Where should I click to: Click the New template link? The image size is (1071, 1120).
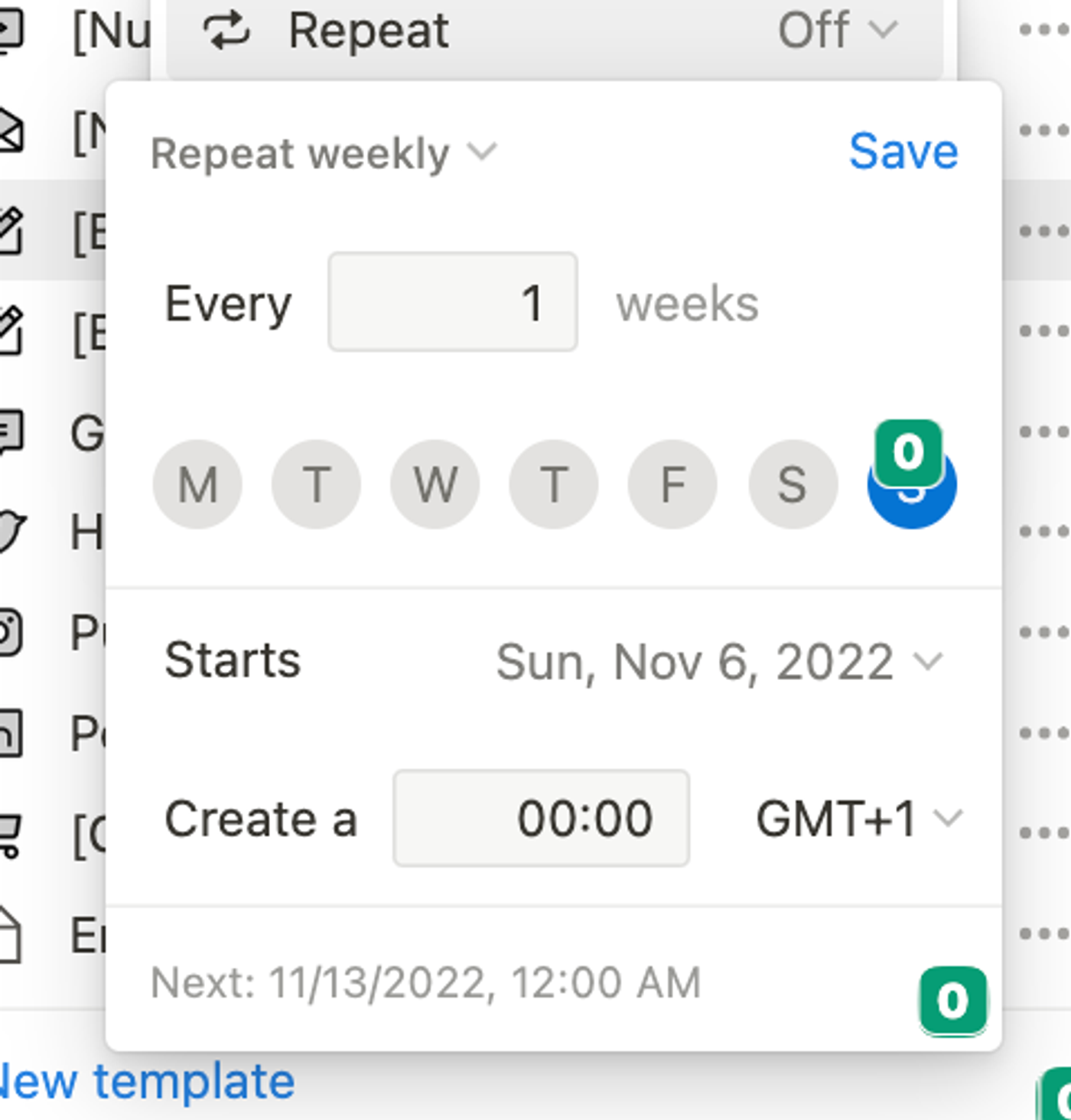click(147, 1082)
